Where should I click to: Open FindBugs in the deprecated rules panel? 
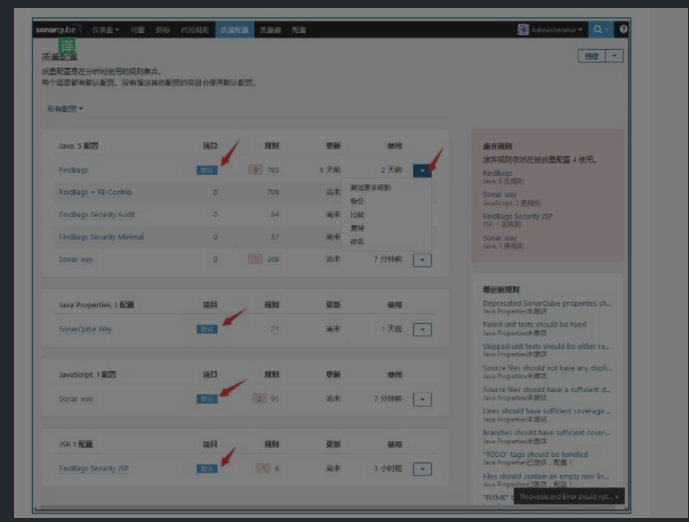(497, 173)
